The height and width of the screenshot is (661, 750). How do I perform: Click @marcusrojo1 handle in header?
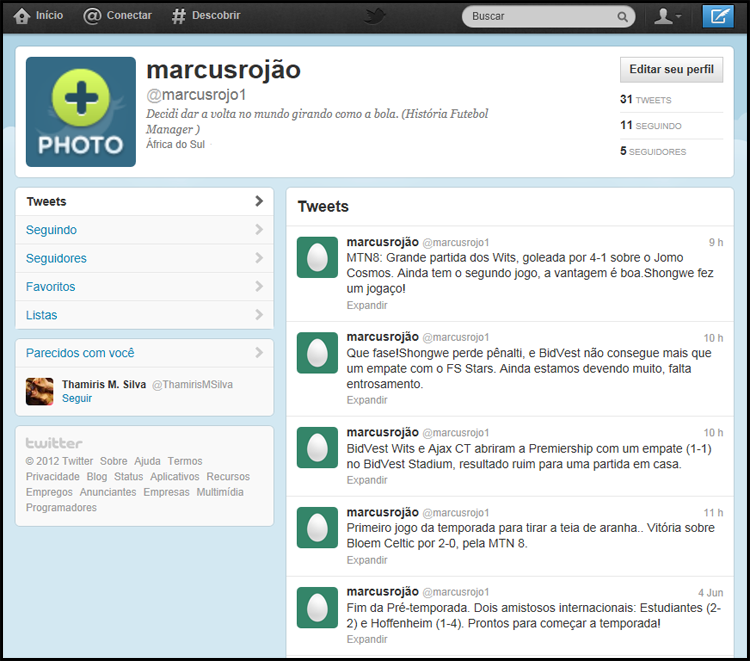click(196, 95)
